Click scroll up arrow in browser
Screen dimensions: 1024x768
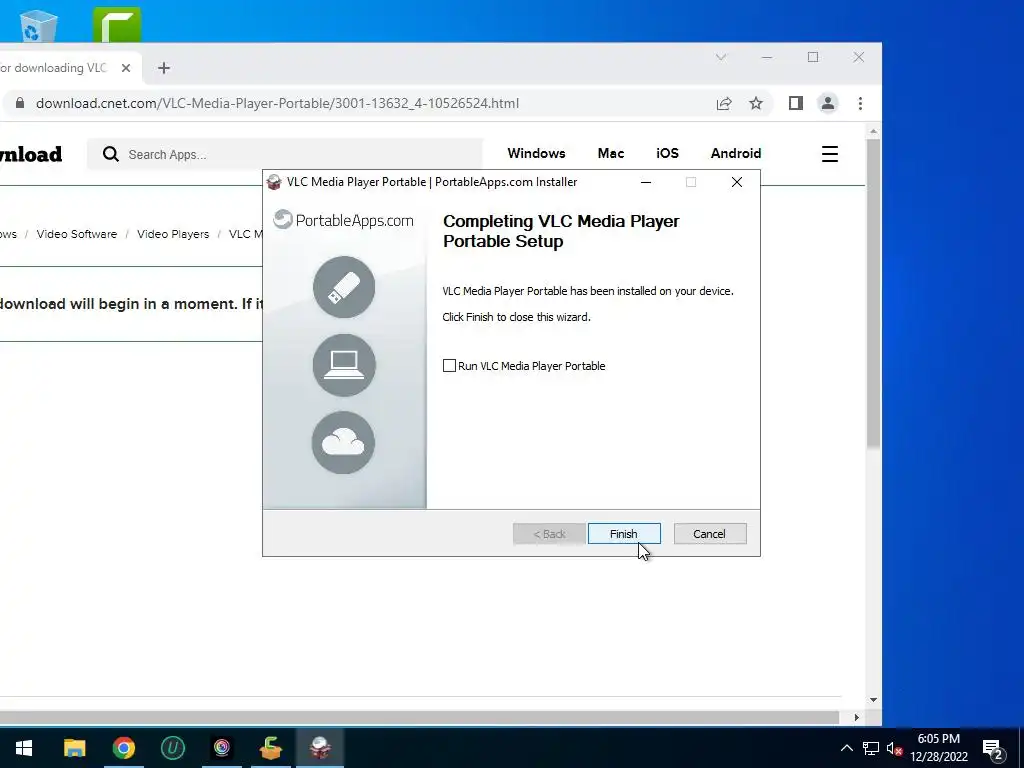(x=874, y=131)
